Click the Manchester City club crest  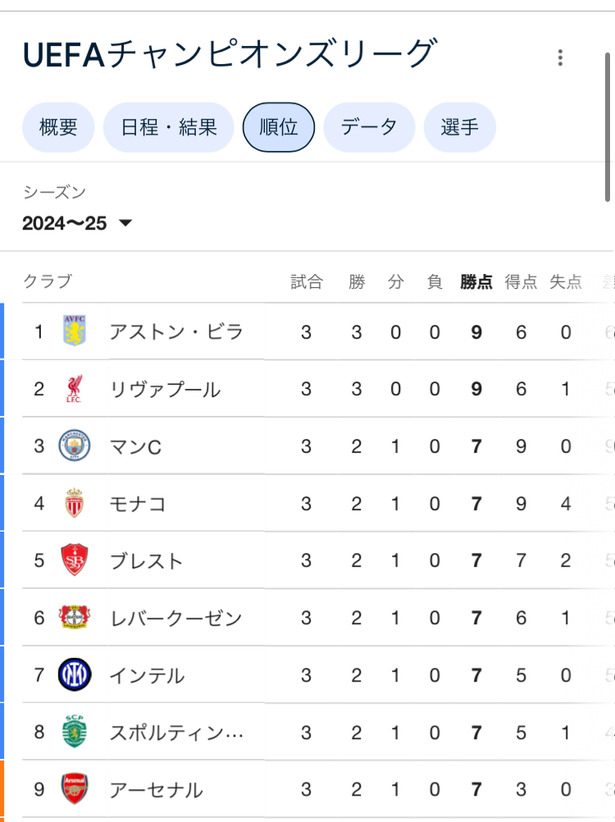74,446
